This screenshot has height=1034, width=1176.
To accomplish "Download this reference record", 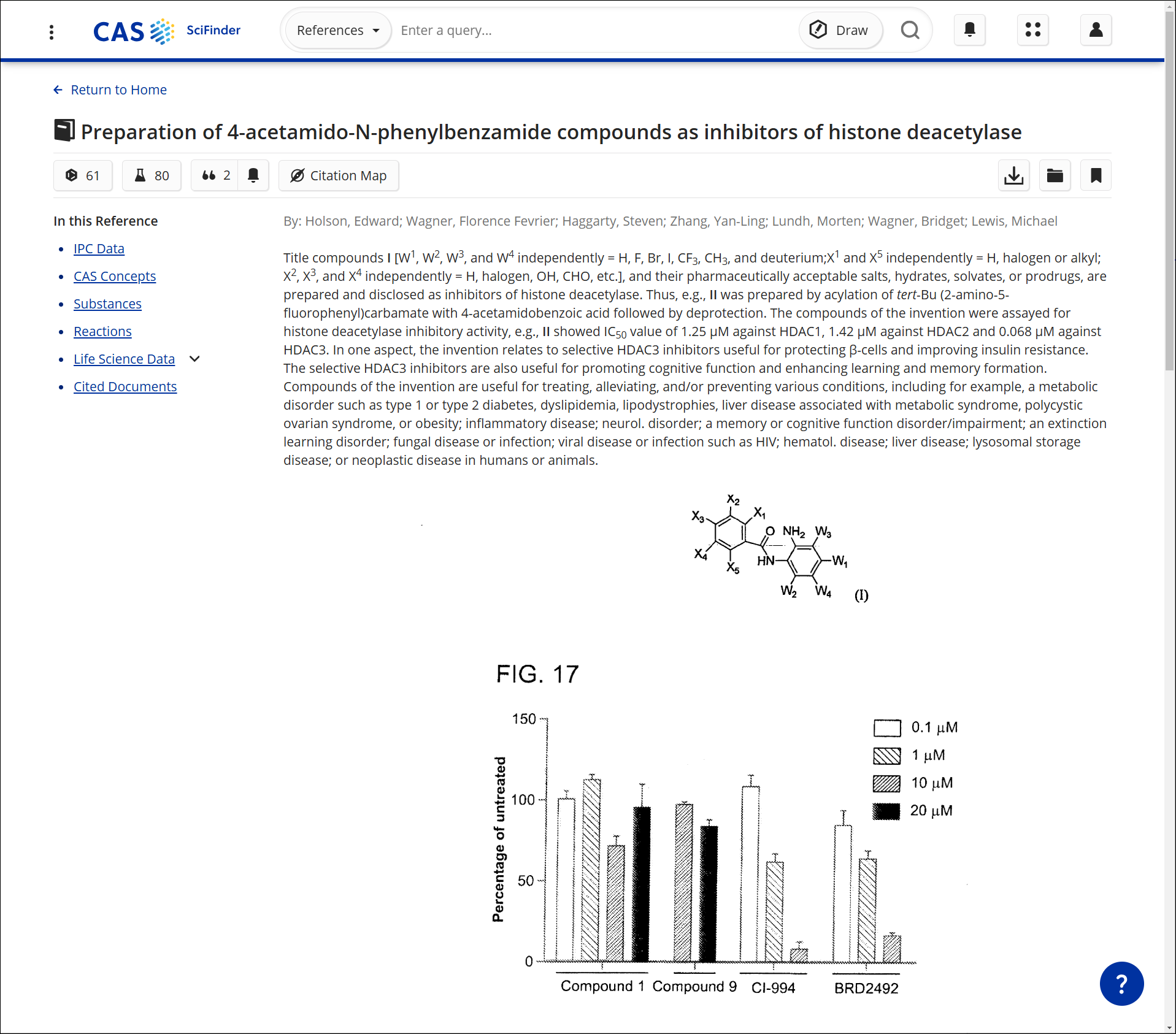I will click(x=1013, y=176).
